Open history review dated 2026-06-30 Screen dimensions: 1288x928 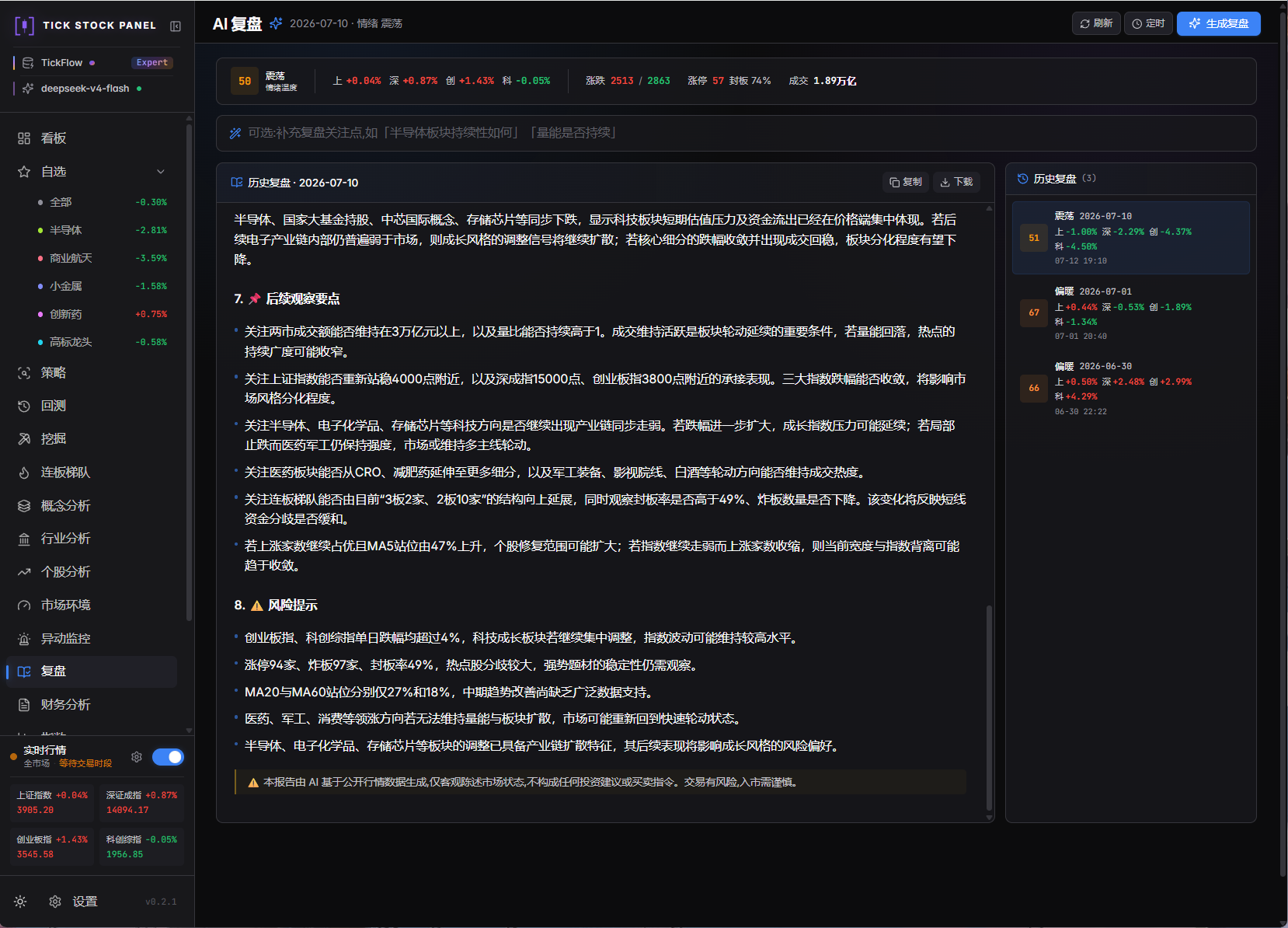pos(1130,389)
